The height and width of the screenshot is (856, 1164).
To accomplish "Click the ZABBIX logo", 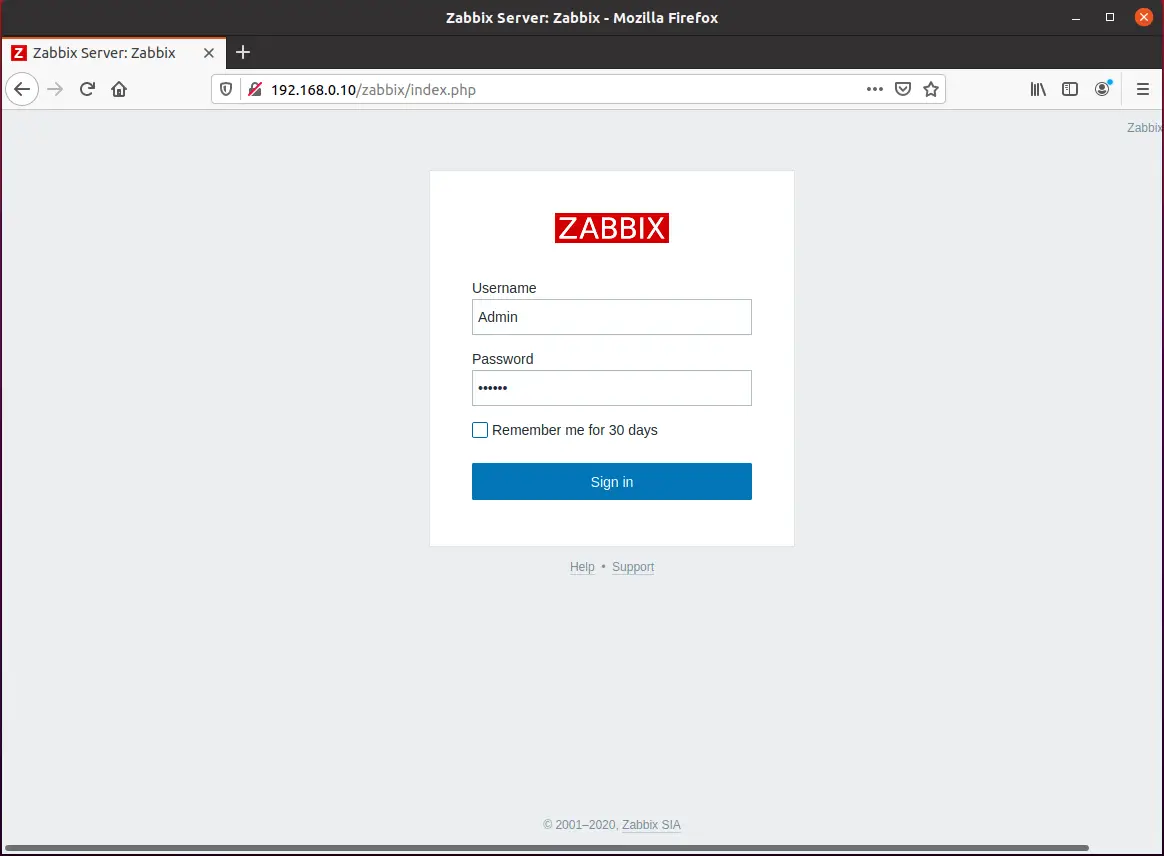I will point(612,228).
